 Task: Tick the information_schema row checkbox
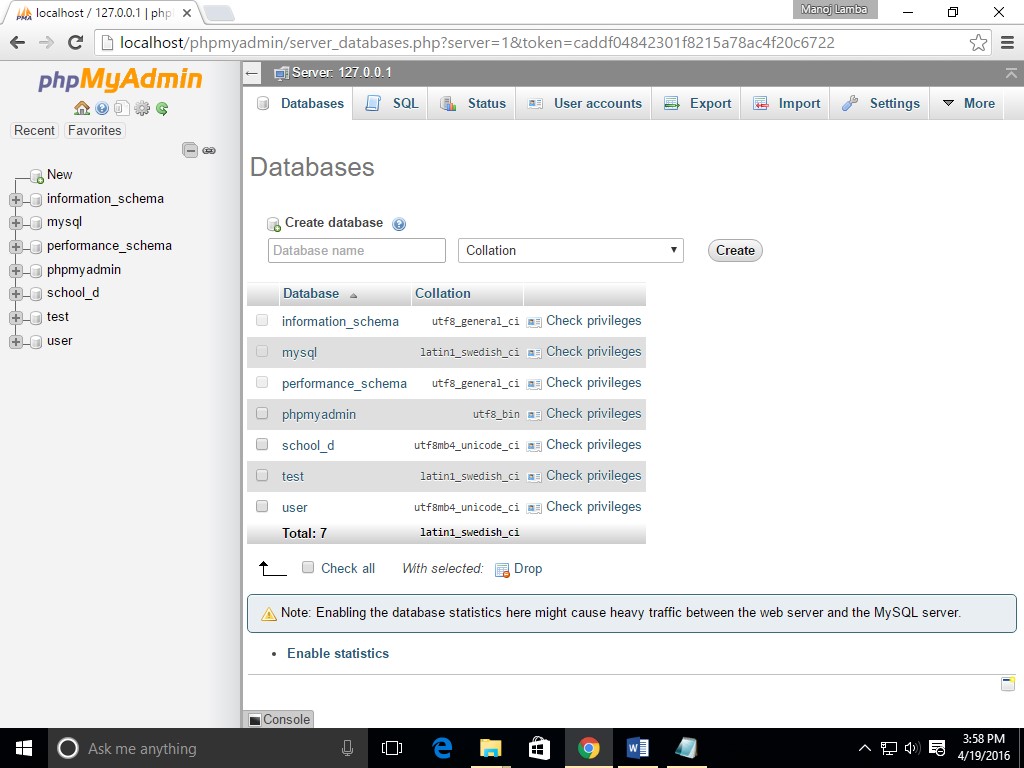coord(262,320)
